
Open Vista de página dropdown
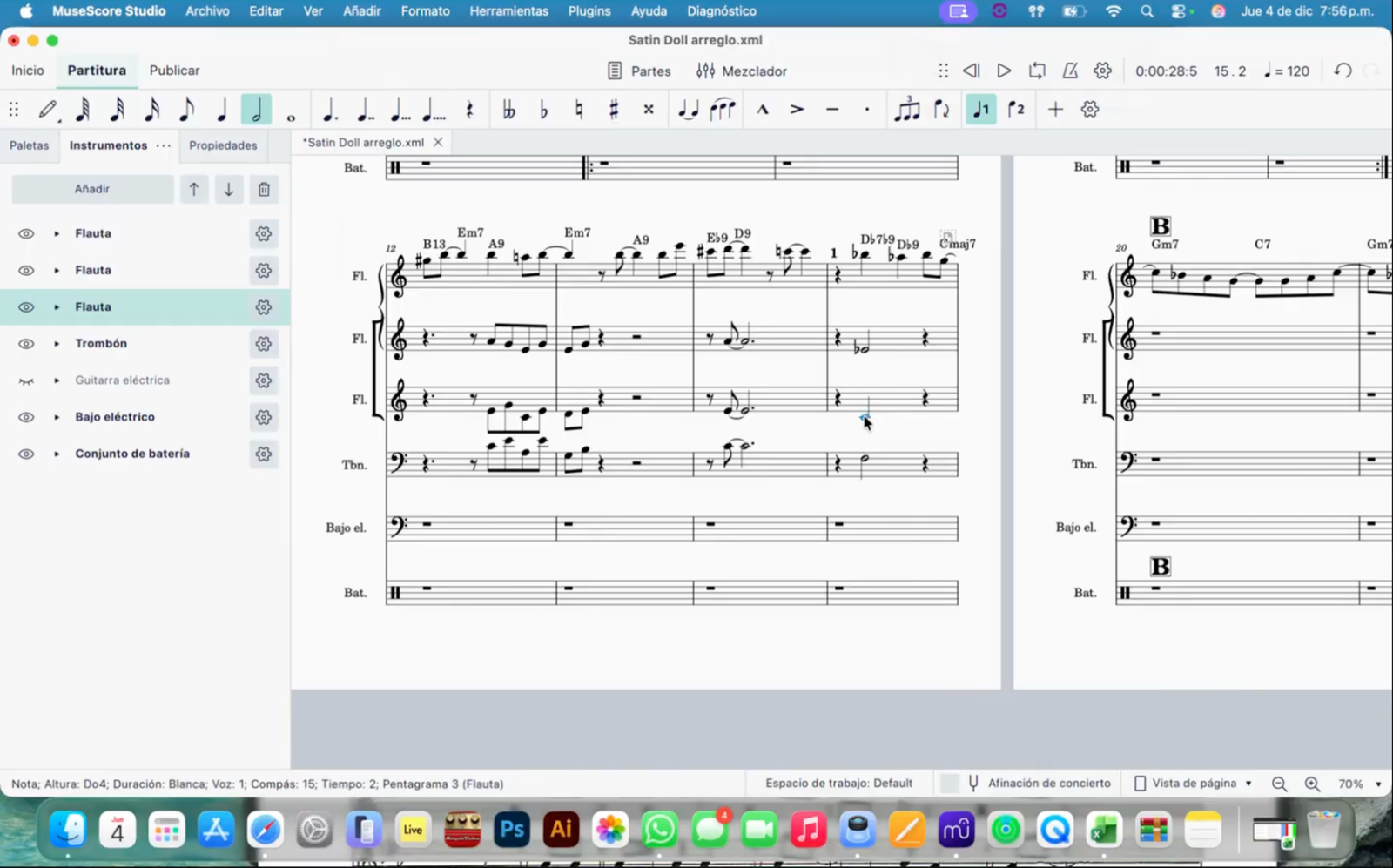coord(1193,784)
